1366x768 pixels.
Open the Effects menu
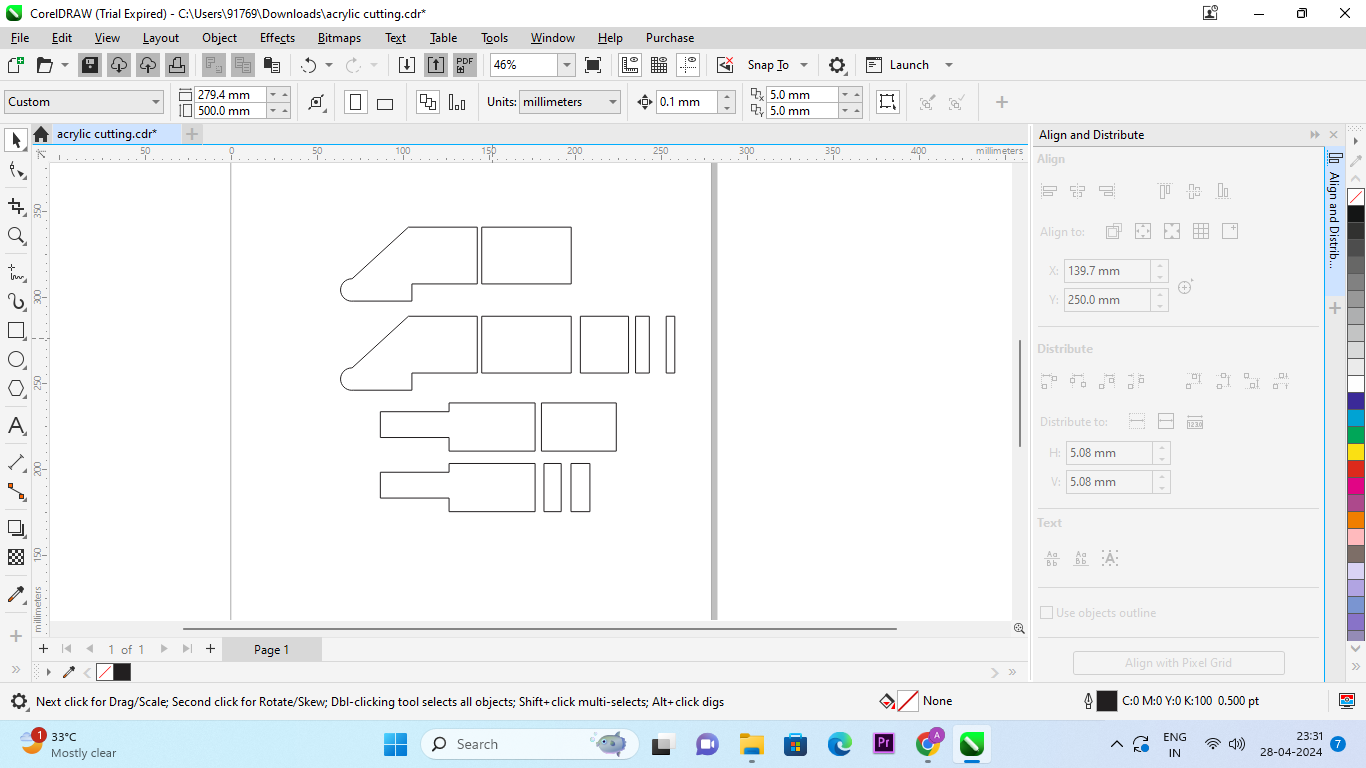(x=277, y=38)
